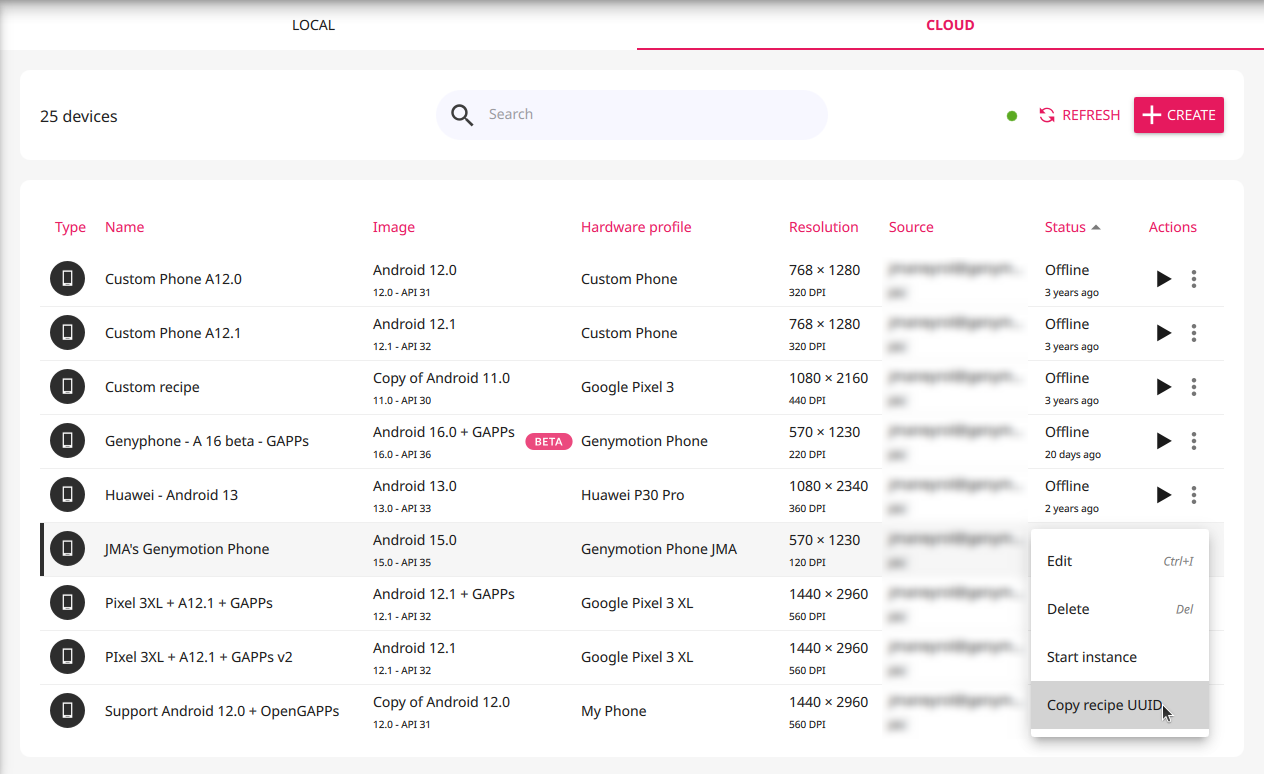1264x774 pixels.
Task: Select the "Genymotion Phone JMA" hardware profile text
Action: pyautogui.click(x=659, y=549)
